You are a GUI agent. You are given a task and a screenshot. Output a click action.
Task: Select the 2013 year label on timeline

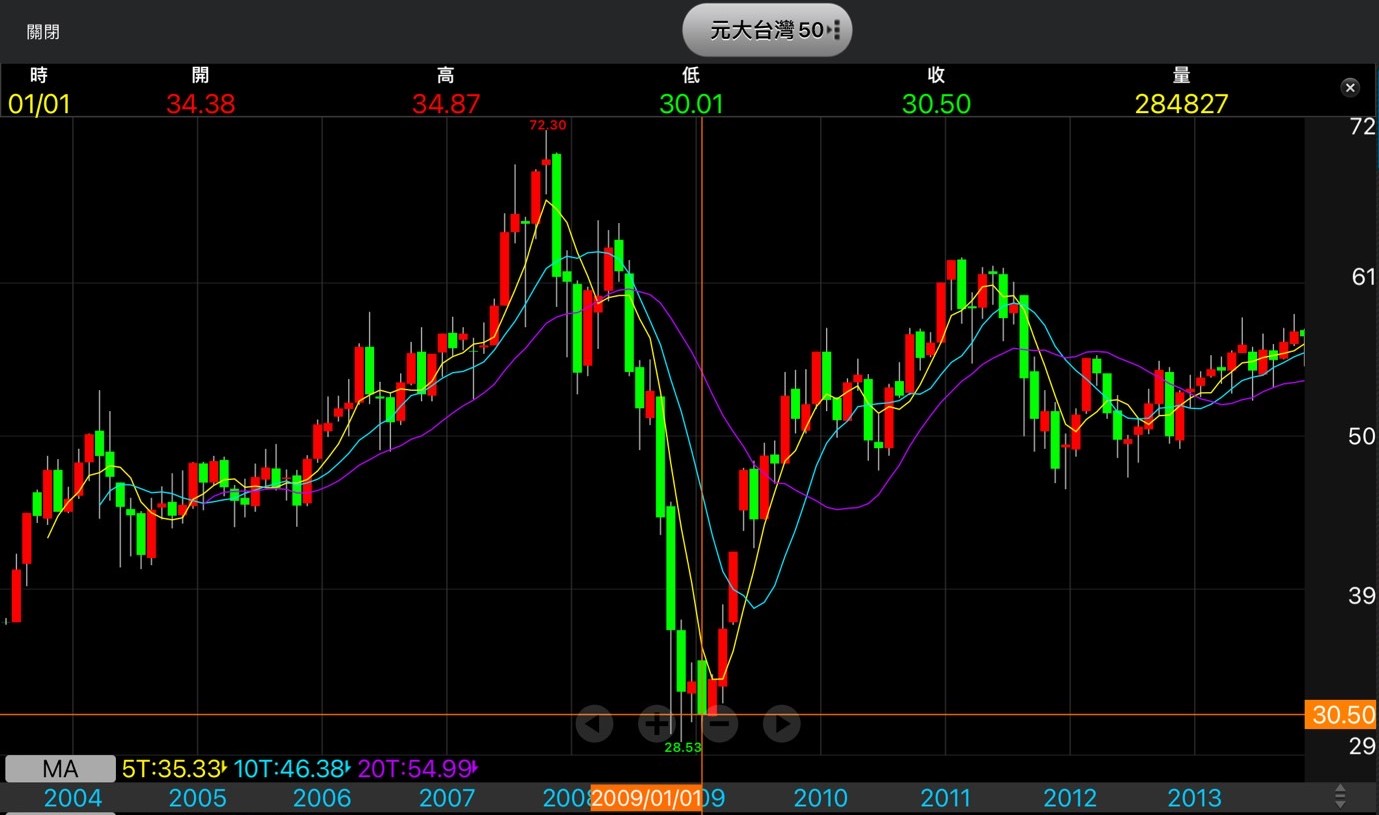tap(1195, 798)
